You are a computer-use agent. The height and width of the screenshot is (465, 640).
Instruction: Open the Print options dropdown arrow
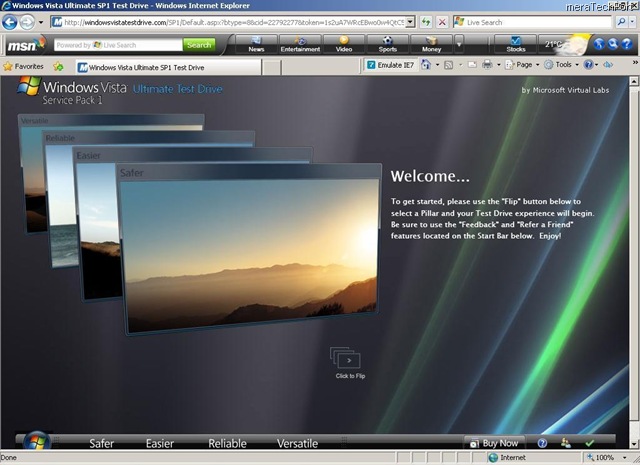(499, 65)
